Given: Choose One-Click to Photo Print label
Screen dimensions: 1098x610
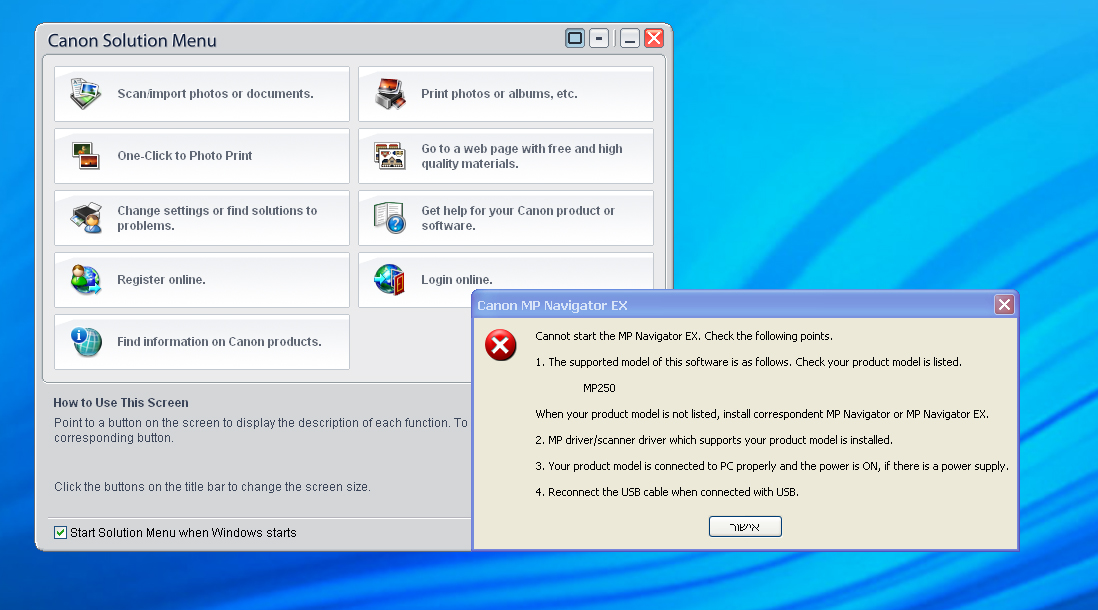Looking at the screenshot, I should pyautogui.click(x=185, y=155).
